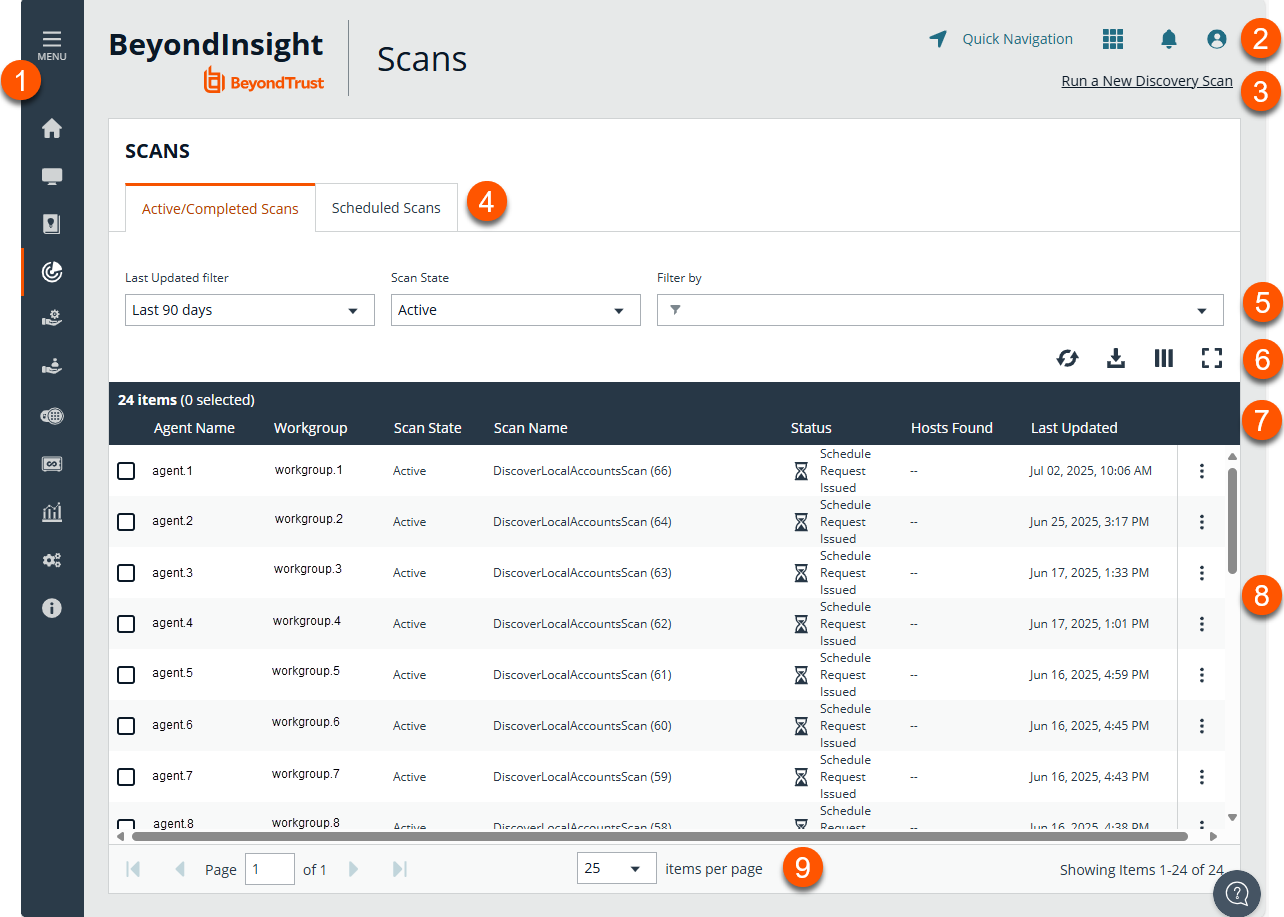
Task: Click the grid's horizontal scrollbar thumb
Action: point(658,835)
